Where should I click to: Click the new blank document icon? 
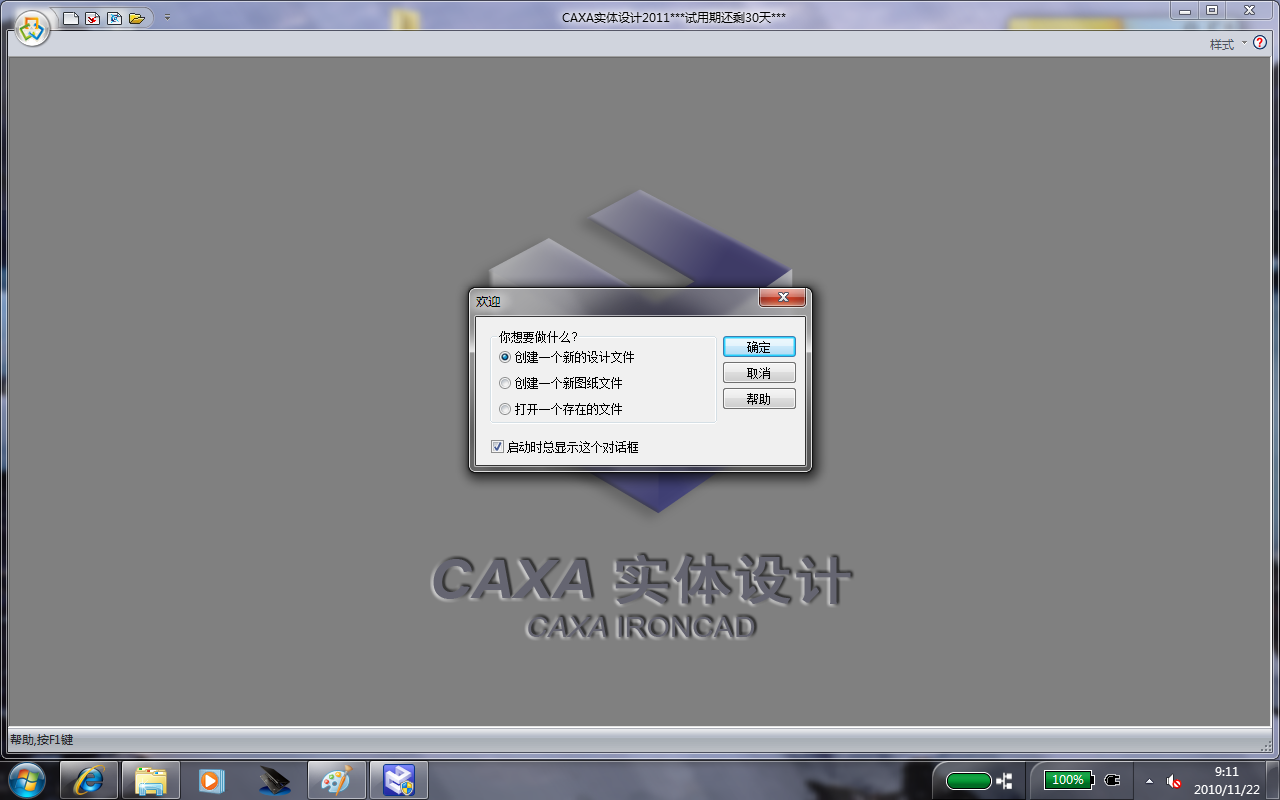coord(71,18)
